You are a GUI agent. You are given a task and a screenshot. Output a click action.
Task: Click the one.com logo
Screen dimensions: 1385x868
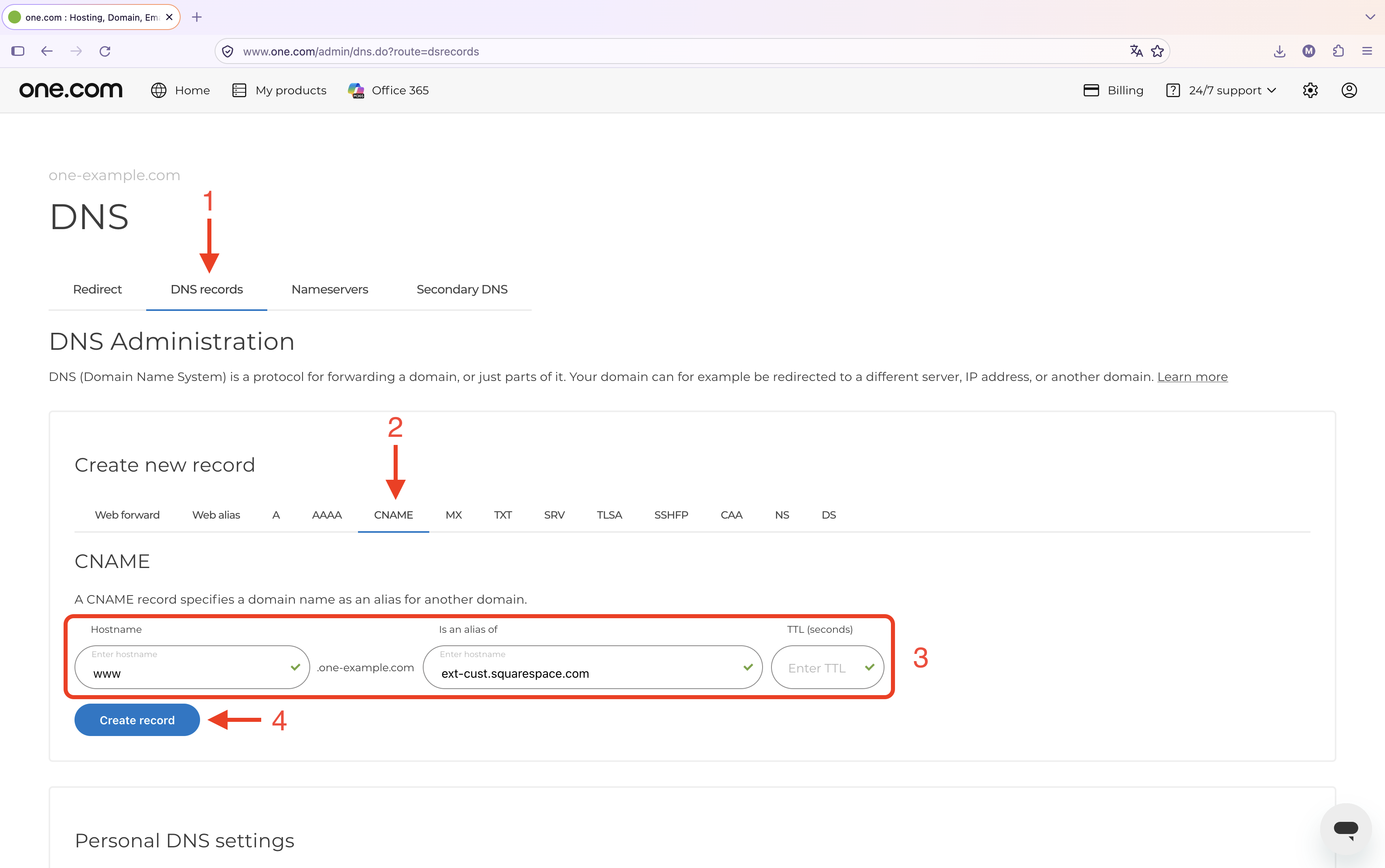[x=70, y=90]
